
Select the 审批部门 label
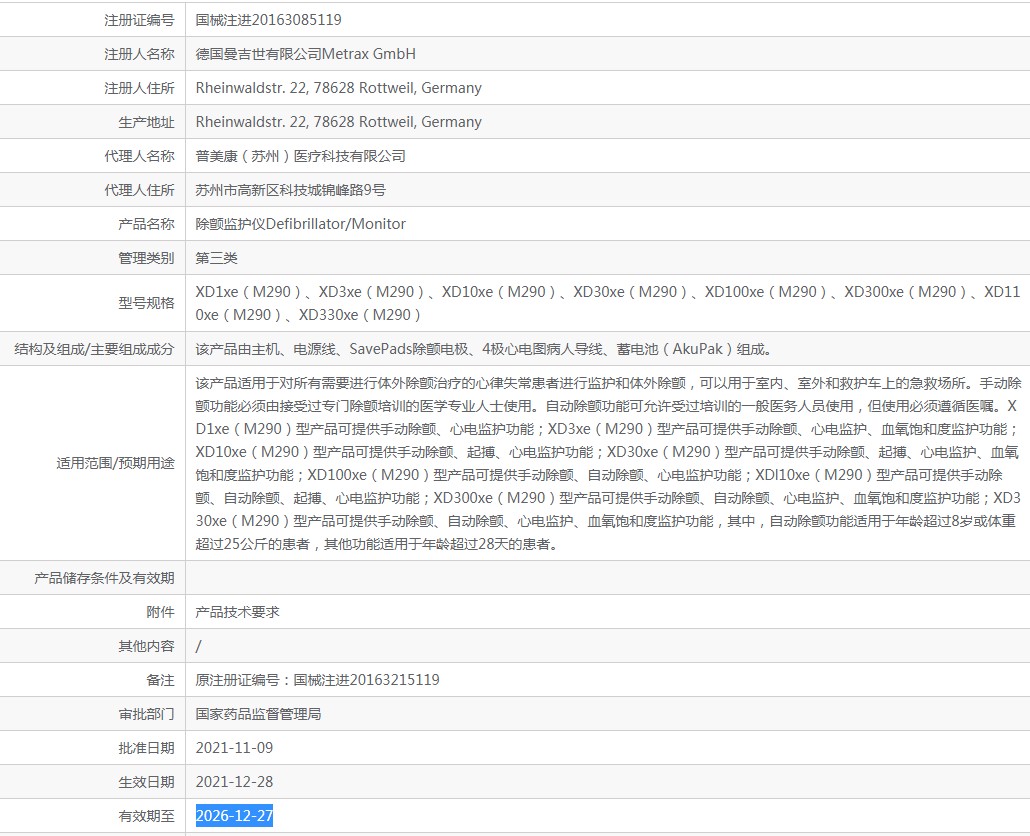tap(146, 714)
